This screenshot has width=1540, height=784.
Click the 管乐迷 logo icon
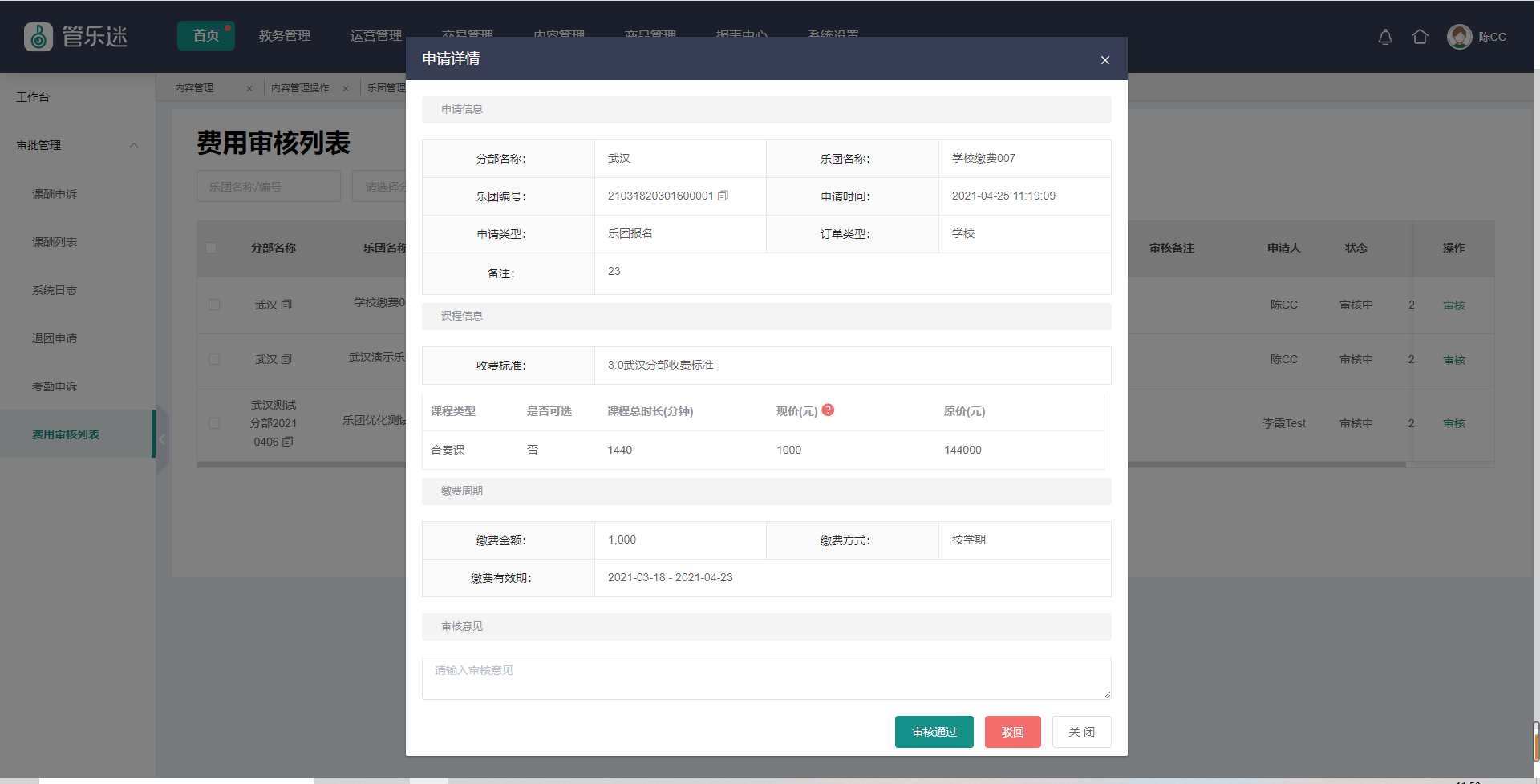[x=38, y=37]
